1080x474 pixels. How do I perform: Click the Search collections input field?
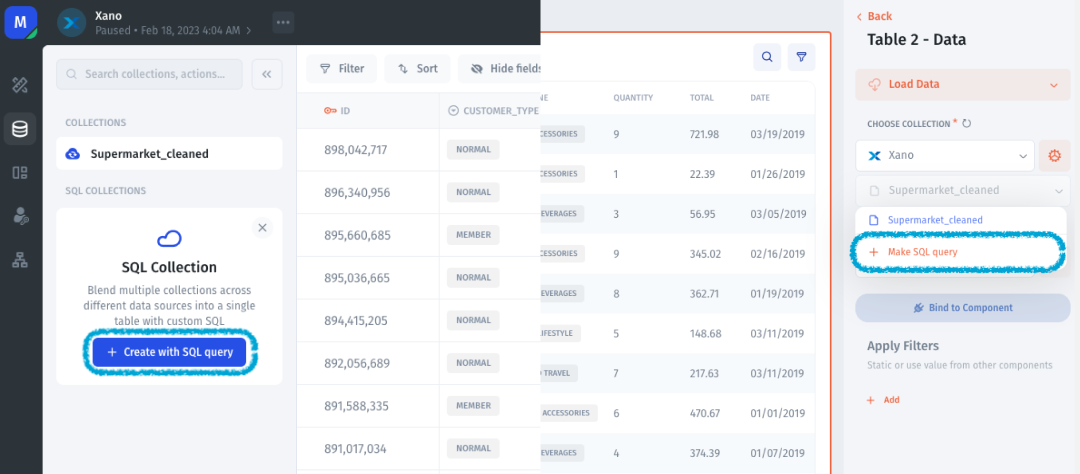click(150, 74)
